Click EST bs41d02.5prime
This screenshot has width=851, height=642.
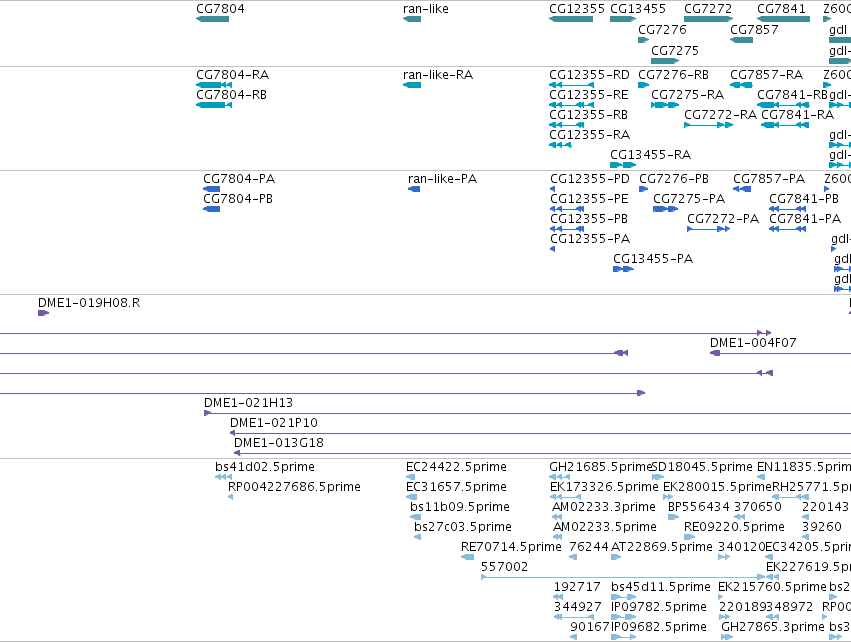pos(224,477)
